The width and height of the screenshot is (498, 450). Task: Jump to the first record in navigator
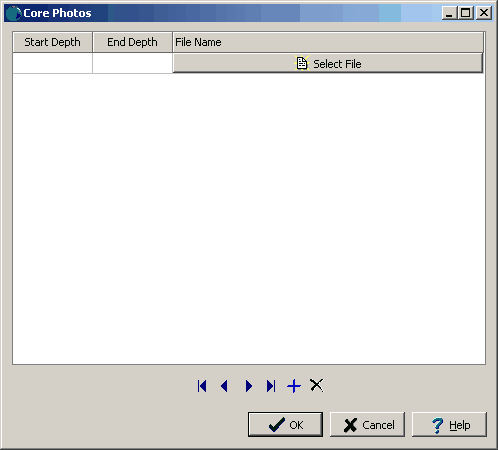click(202, 386)
